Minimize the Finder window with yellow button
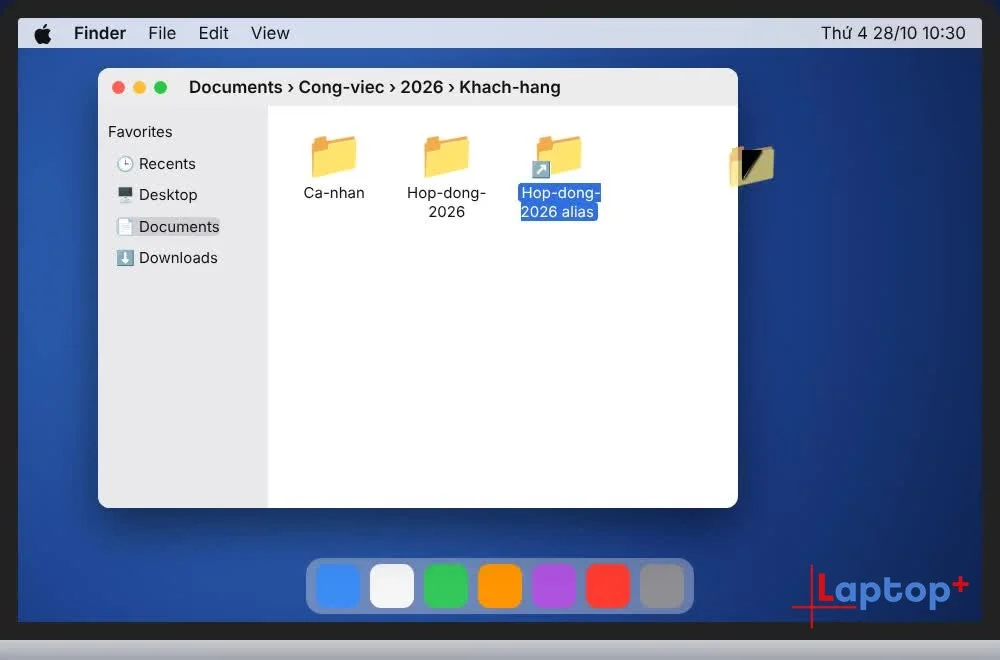 [140, 87]
